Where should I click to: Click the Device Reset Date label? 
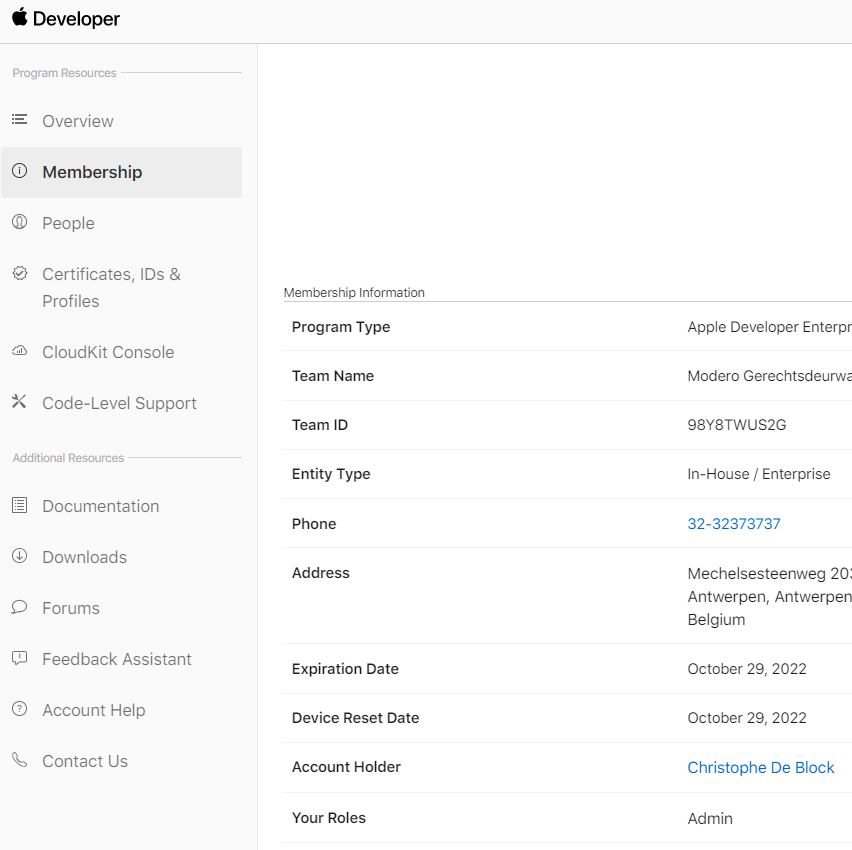pyautogui.click(x=355, y=718)
